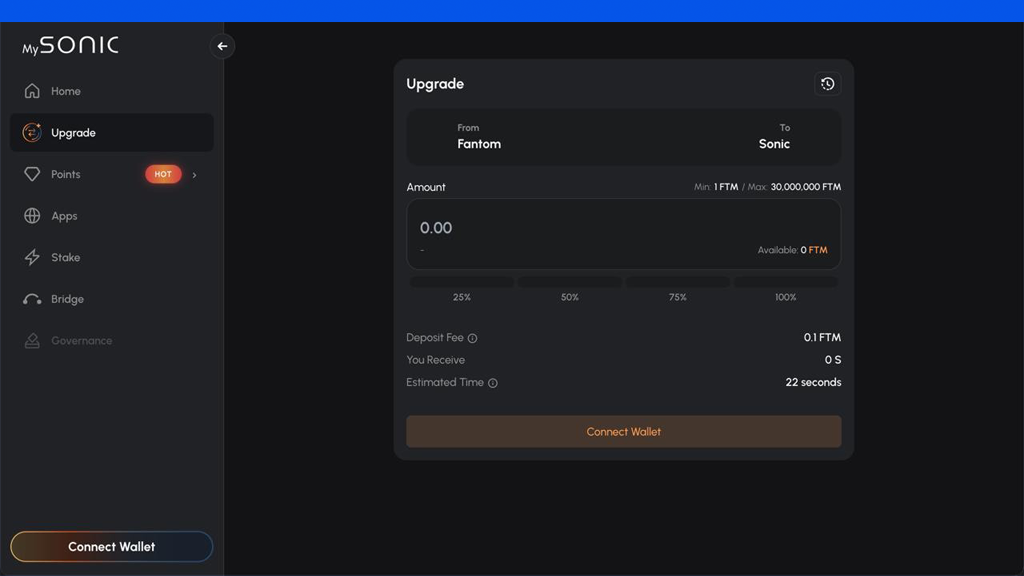Select the Upgrade menu item
Image resolution: width=1024 pixels, height=576 pixels.
112,133
